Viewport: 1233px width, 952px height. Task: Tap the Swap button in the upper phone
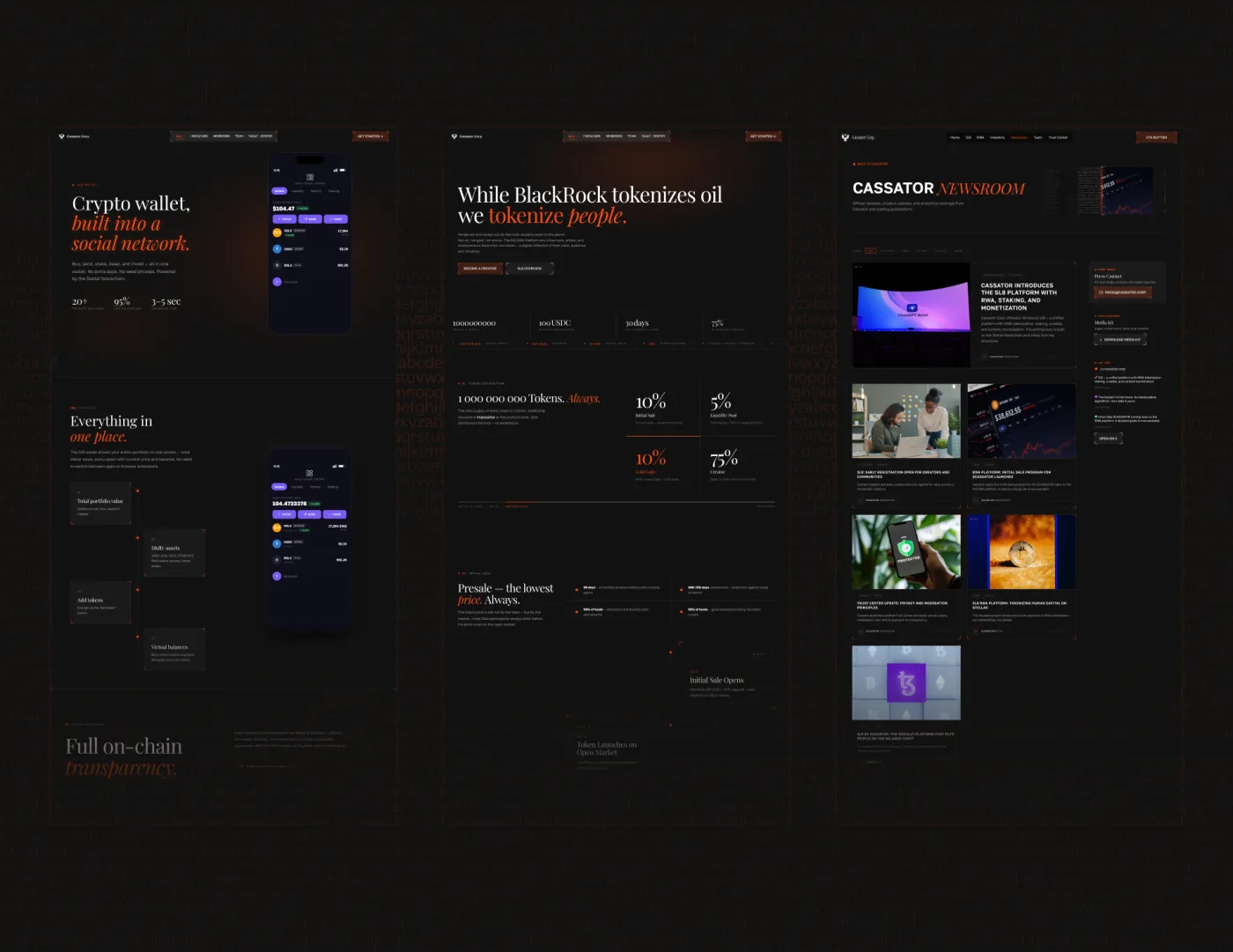[336, 219]
